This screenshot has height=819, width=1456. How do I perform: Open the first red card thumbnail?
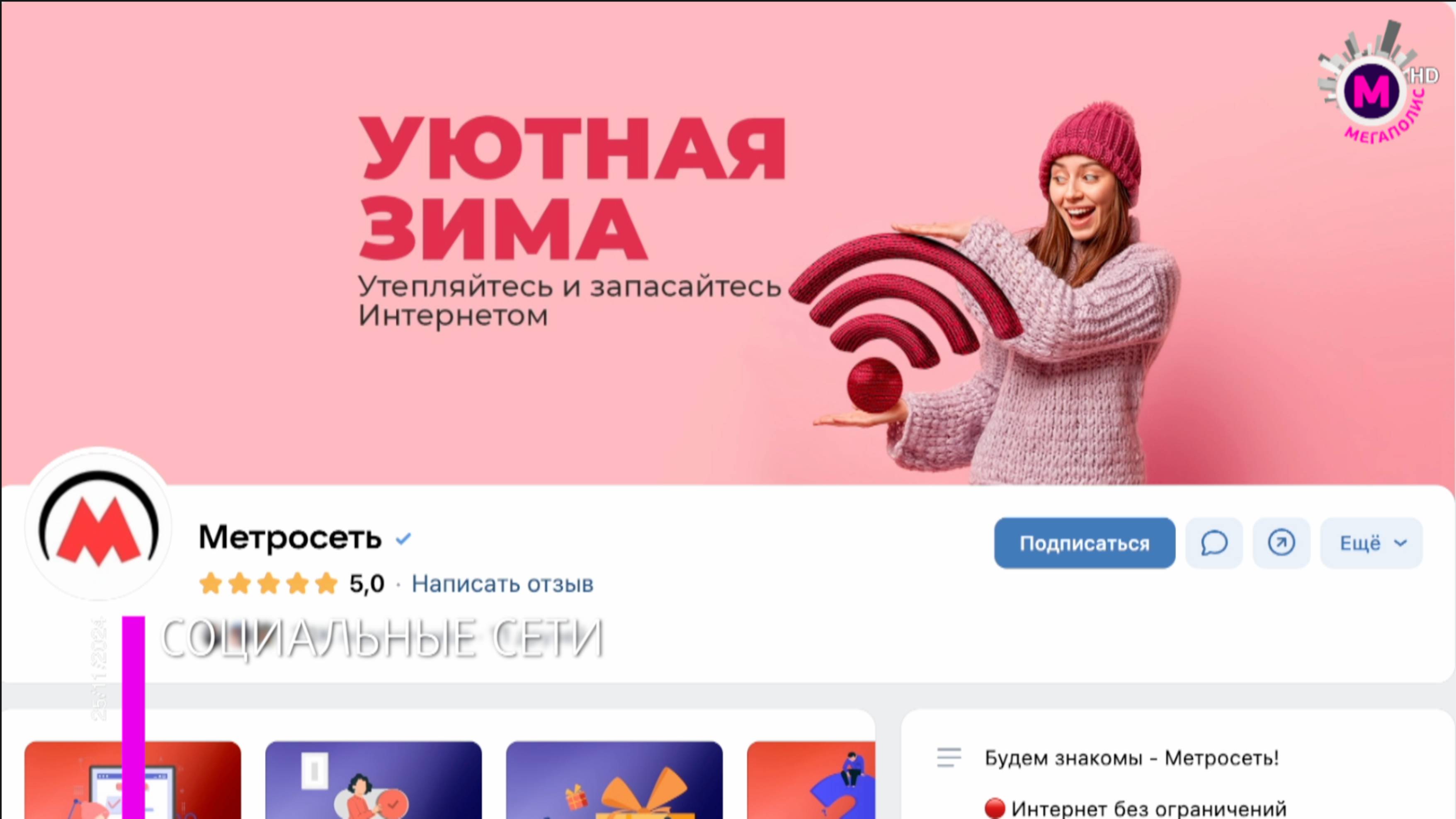click(x=133, y=780)
